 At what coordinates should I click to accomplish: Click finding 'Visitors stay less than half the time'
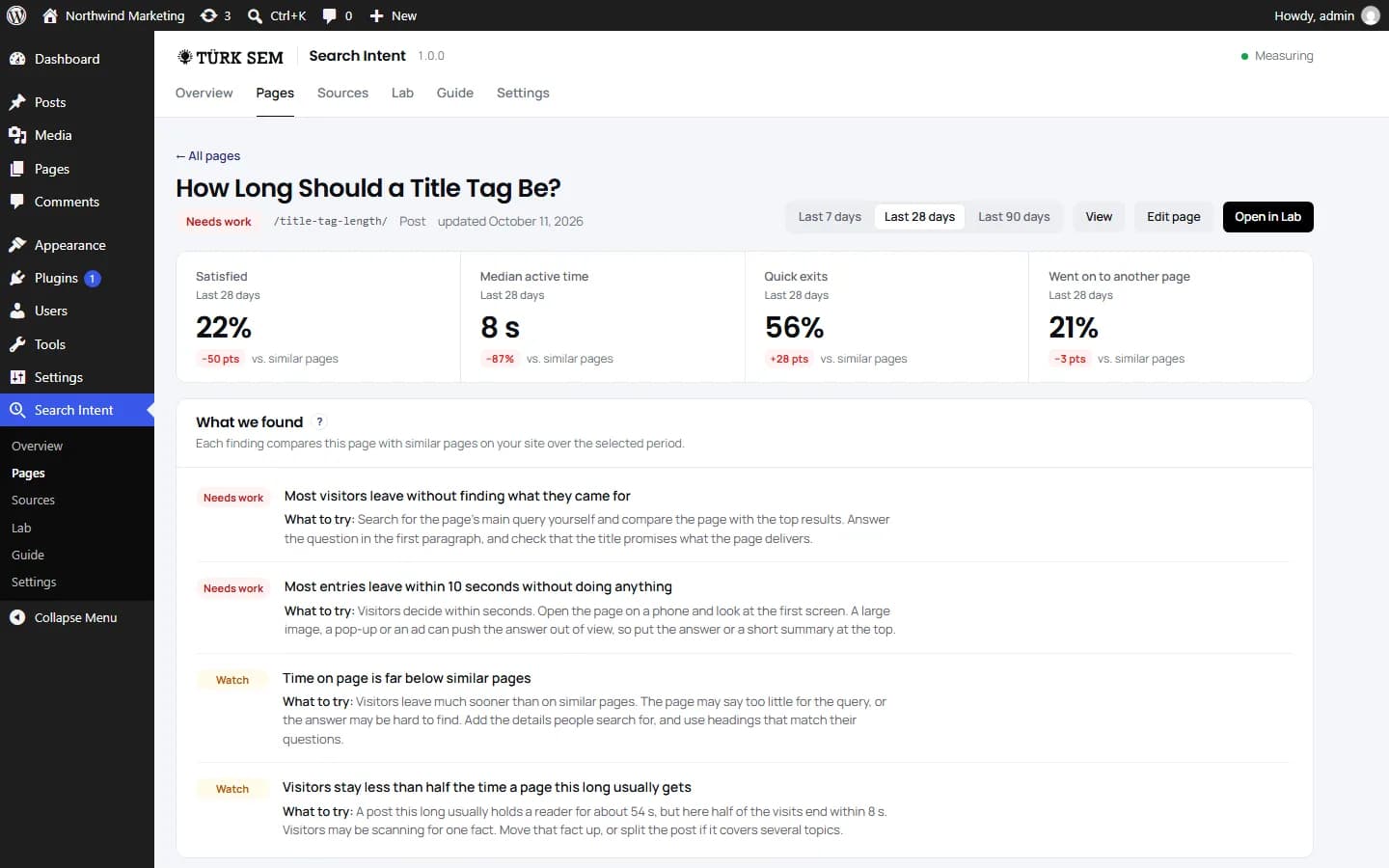(x=487, y=787)
